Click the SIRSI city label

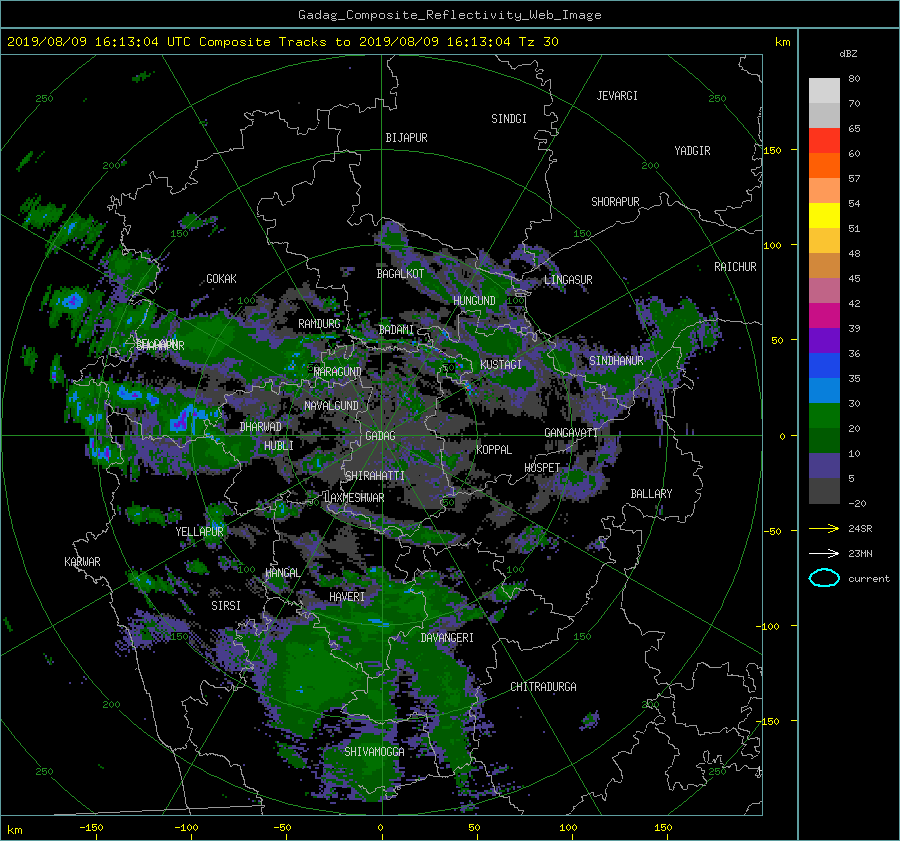[226, 606]
